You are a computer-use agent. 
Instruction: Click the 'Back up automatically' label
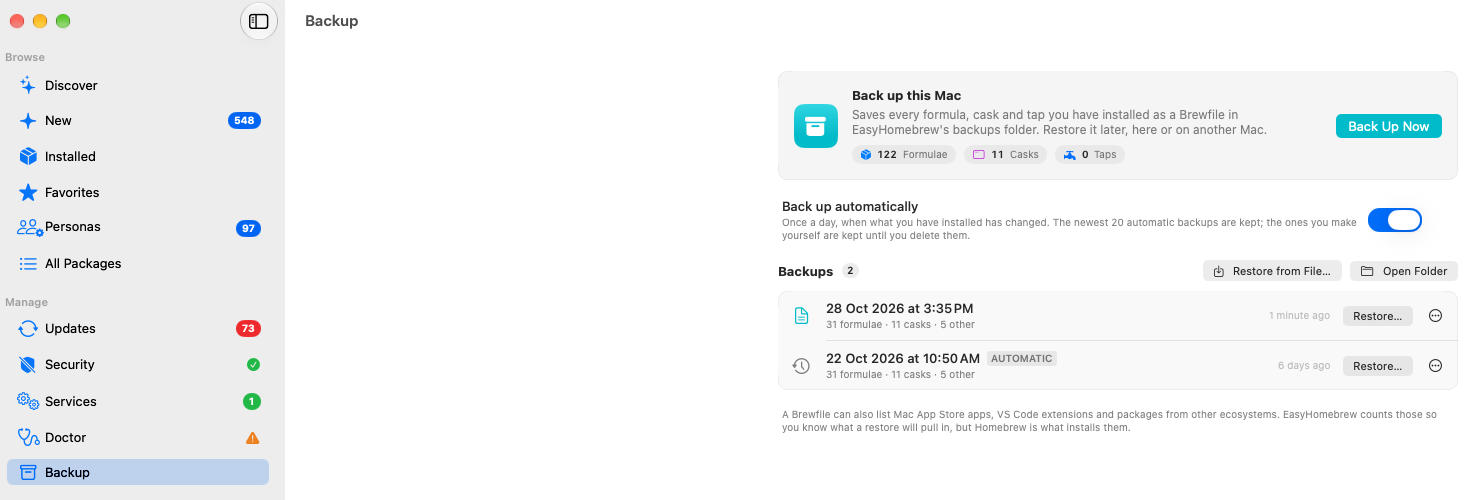[x=850, y=207]
